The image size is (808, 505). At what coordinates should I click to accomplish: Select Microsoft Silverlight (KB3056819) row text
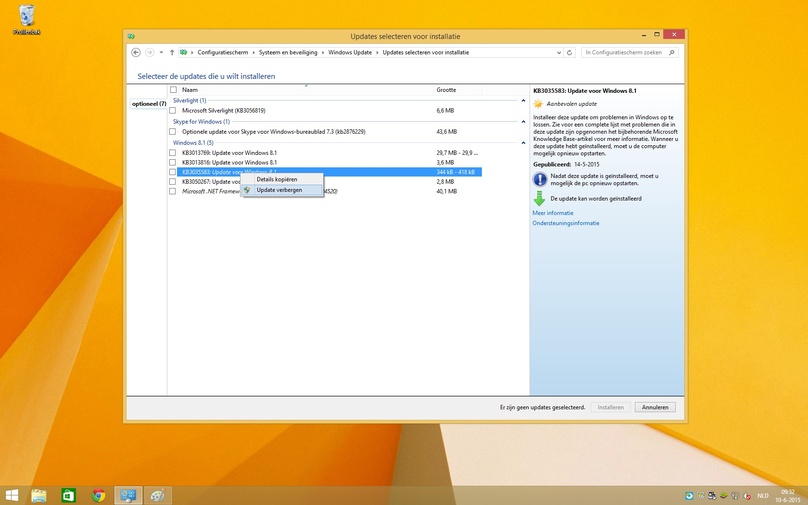click(x=224, y=110)
